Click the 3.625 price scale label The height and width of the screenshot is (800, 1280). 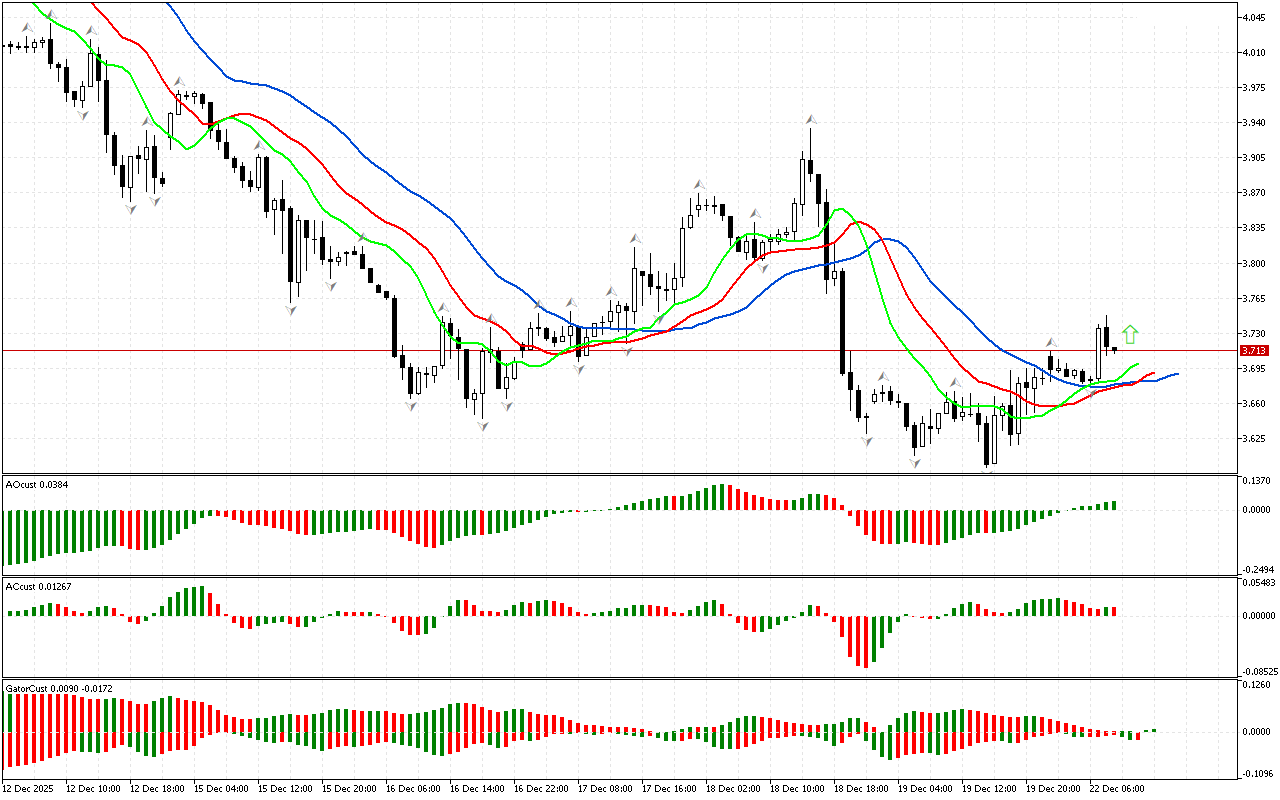pyautogui.click(x=1253, y=439)
